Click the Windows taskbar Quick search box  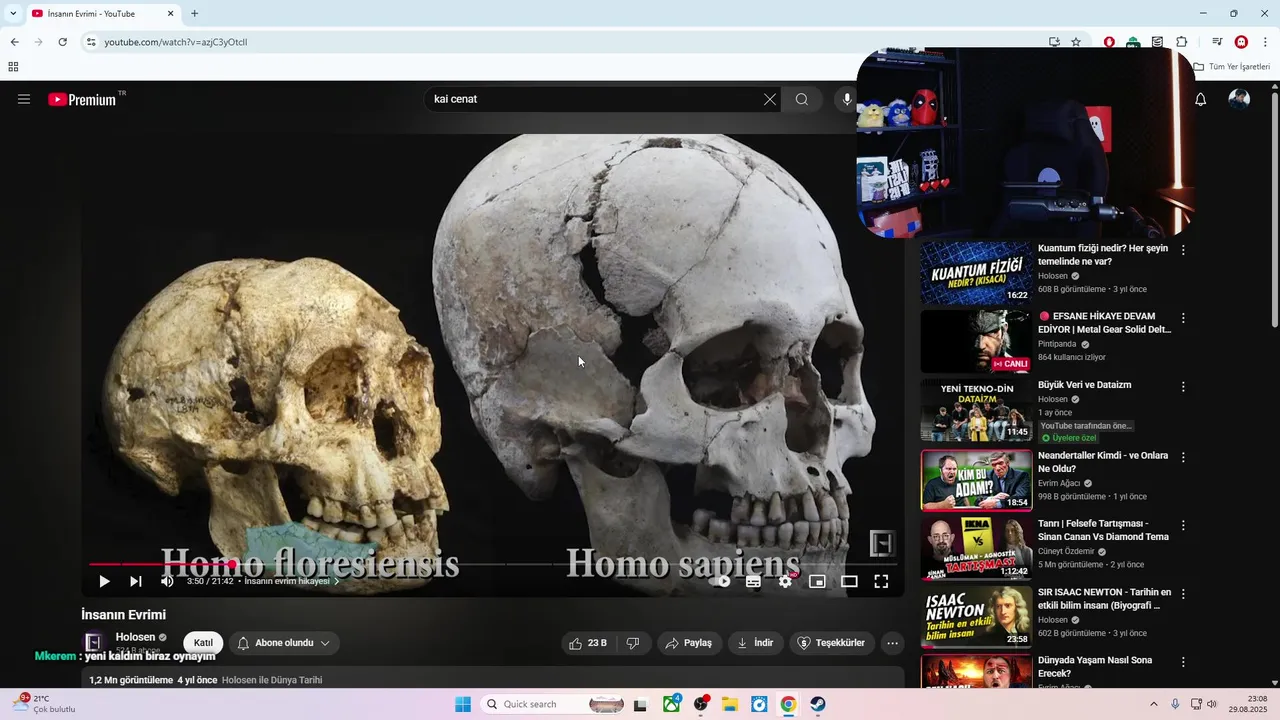(554, 704)
